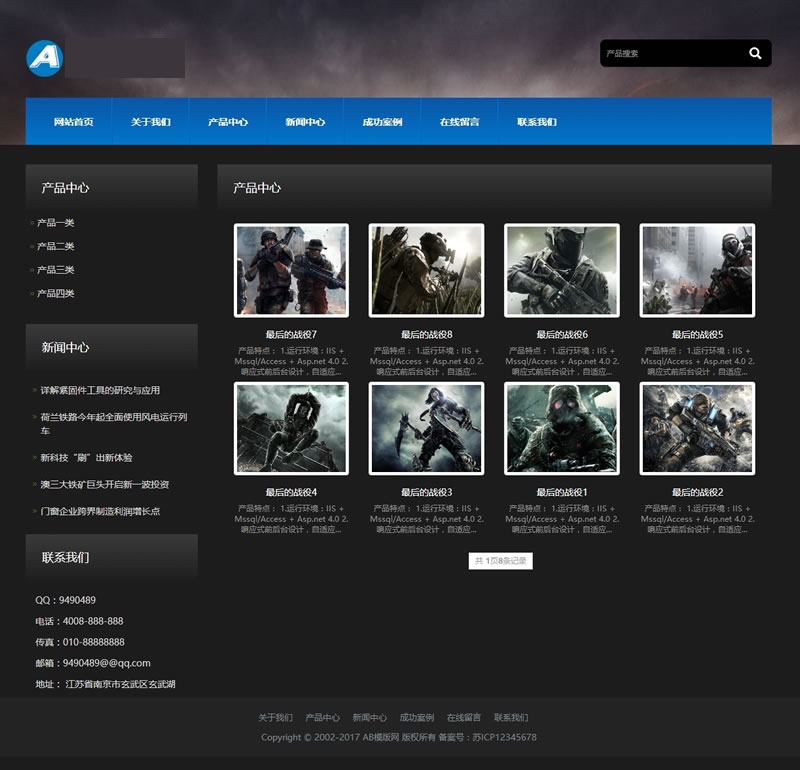
Task: Click the blue A site logo
Action: pyautogui.click(x=44, y=58)
